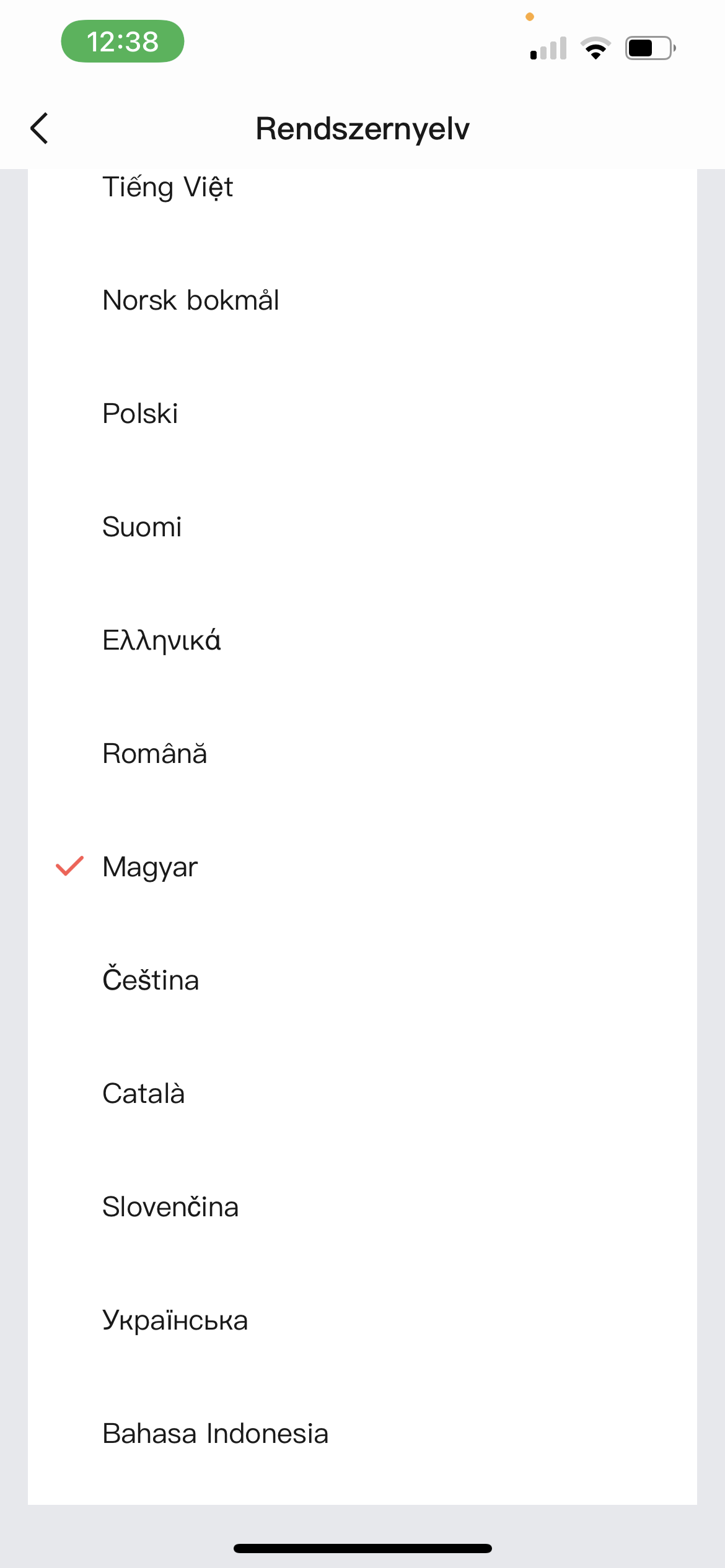Pick Suomi as the language
Viewport: 725px width, 1568px height.
pyautogui.click(x=142, y=527)
